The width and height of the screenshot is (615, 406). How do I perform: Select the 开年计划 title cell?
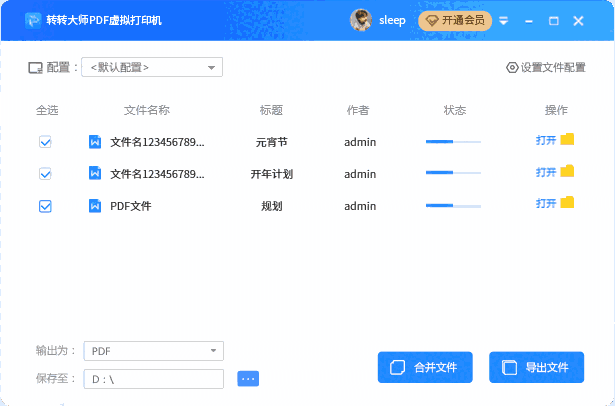(x=271, y=174)
